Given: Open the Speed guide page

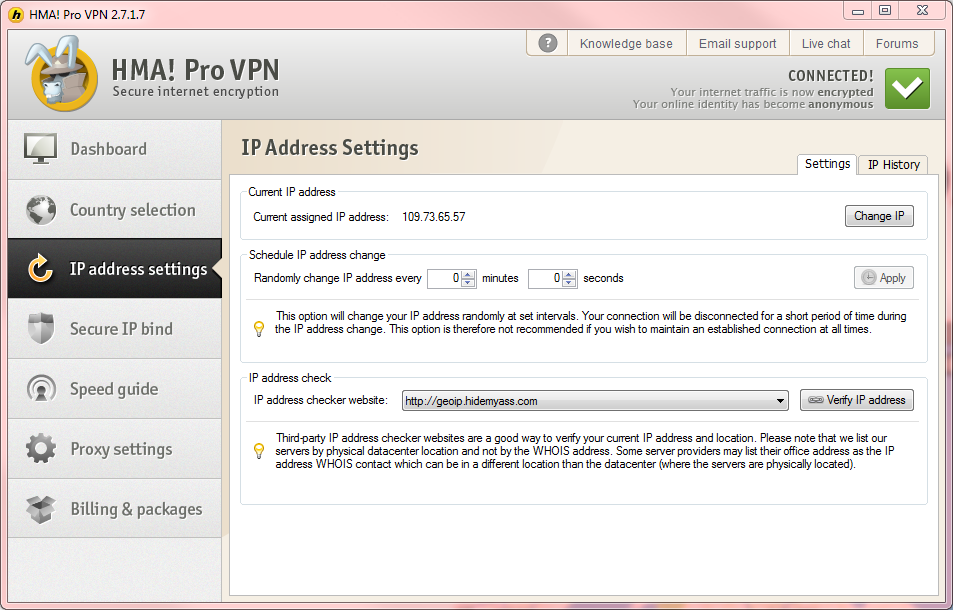Looking at the screenshot, I should 115,389.
